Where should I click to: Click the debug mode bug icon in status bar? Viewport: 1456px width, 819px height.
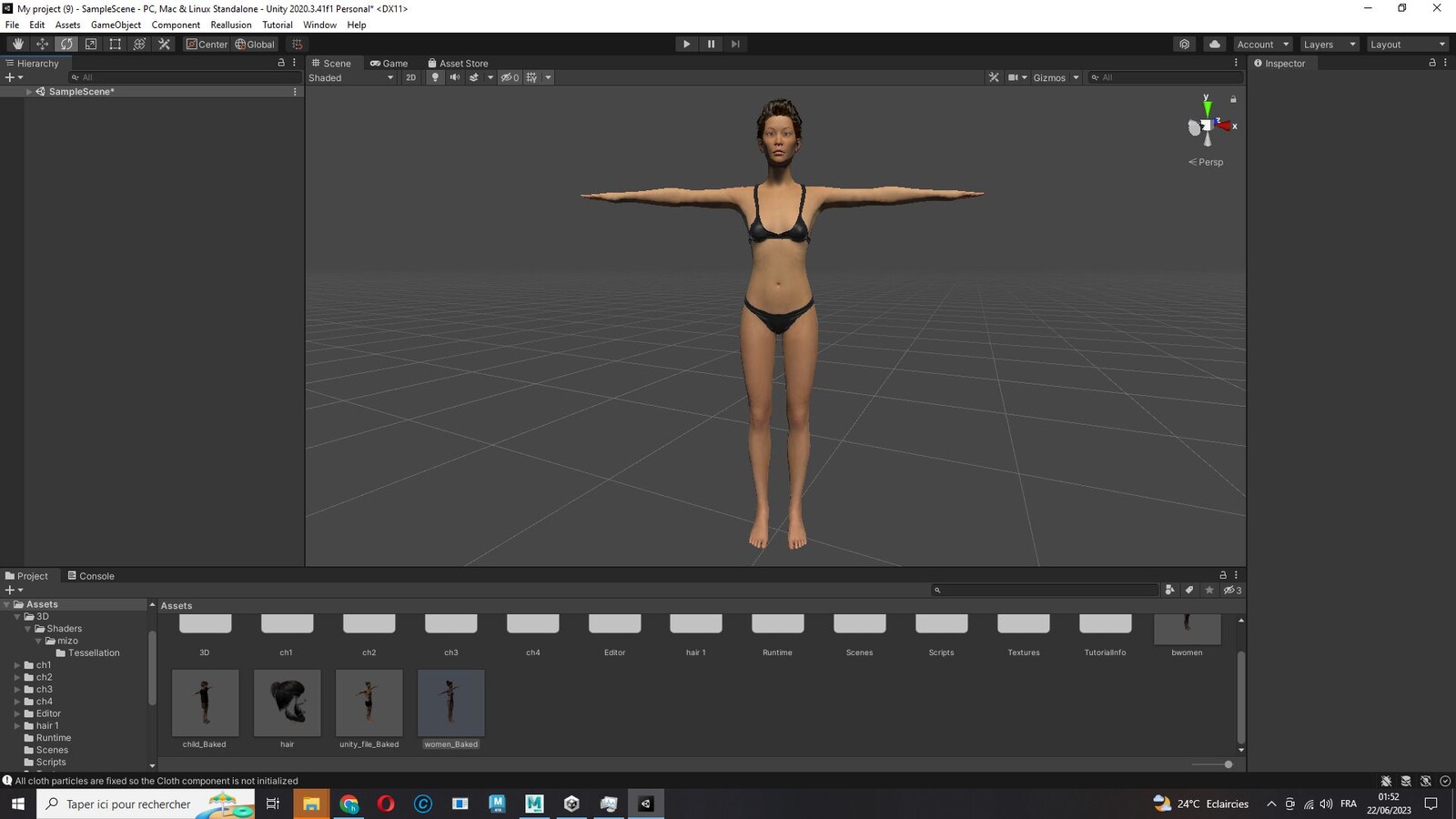pos(1386,781)
